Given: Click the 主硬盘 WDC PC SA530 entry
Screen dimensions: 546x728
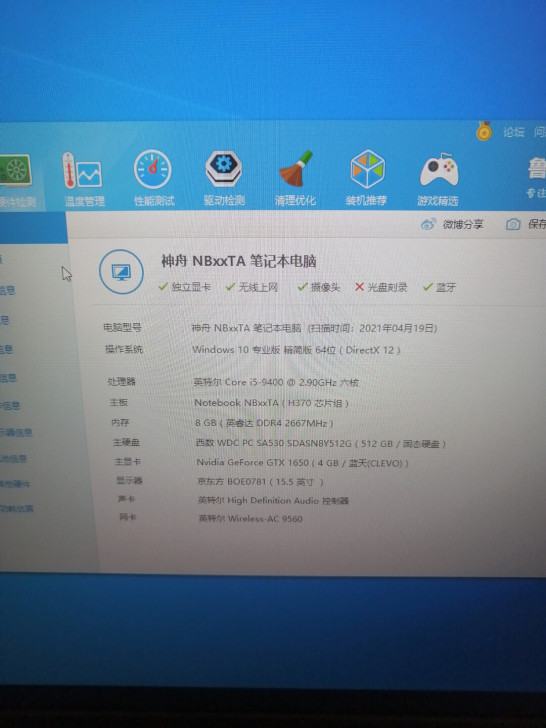Looking at the screenshot, I should (x=320, y=443).
